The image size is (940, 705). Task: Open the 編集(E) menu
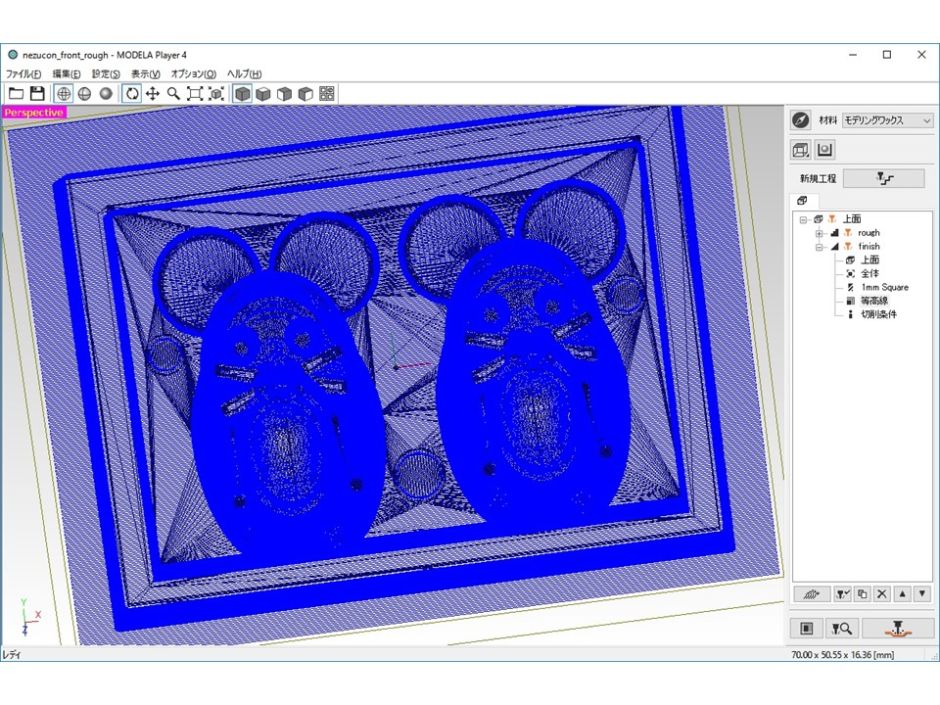[66, 74]
